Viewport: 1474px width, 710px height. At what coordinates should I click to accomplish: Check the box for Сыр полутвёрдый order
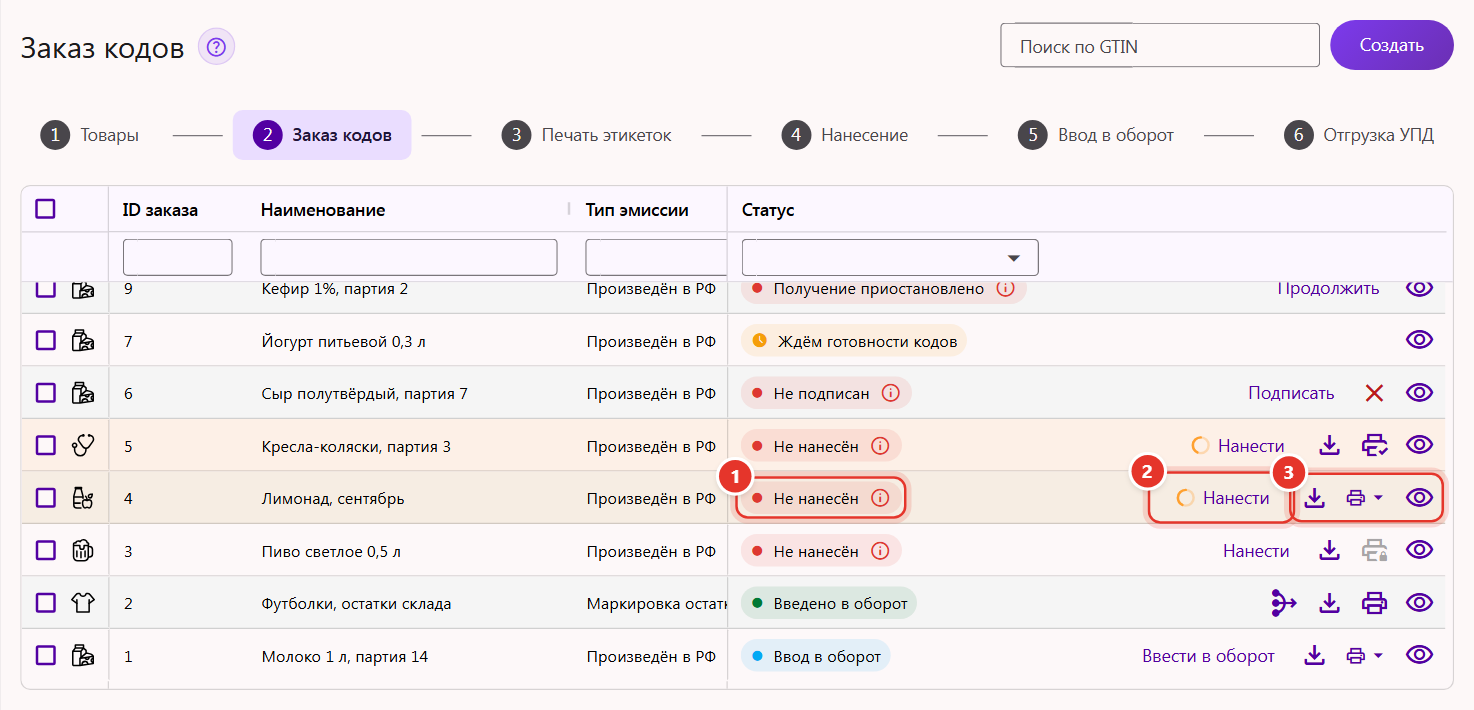pos(46,393)
